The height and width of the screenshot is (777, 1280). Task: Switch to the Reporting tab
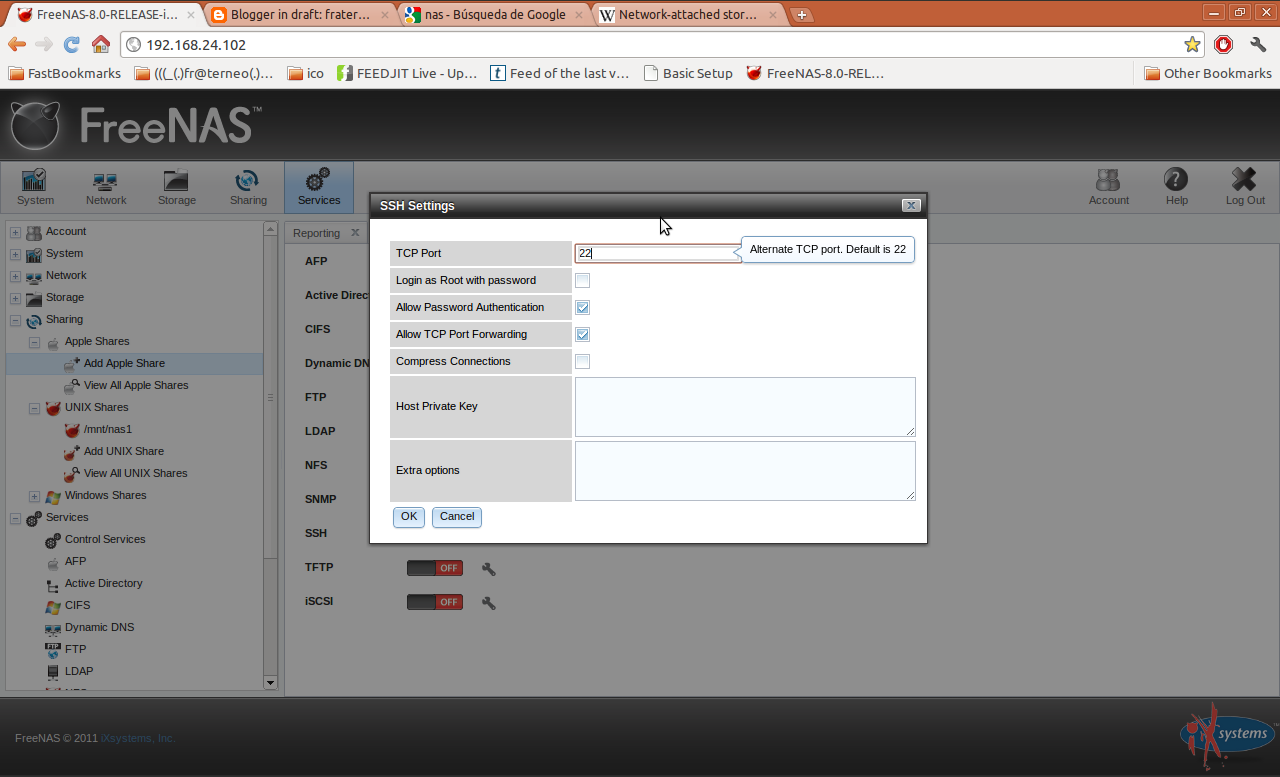click(x=315, y=232)
